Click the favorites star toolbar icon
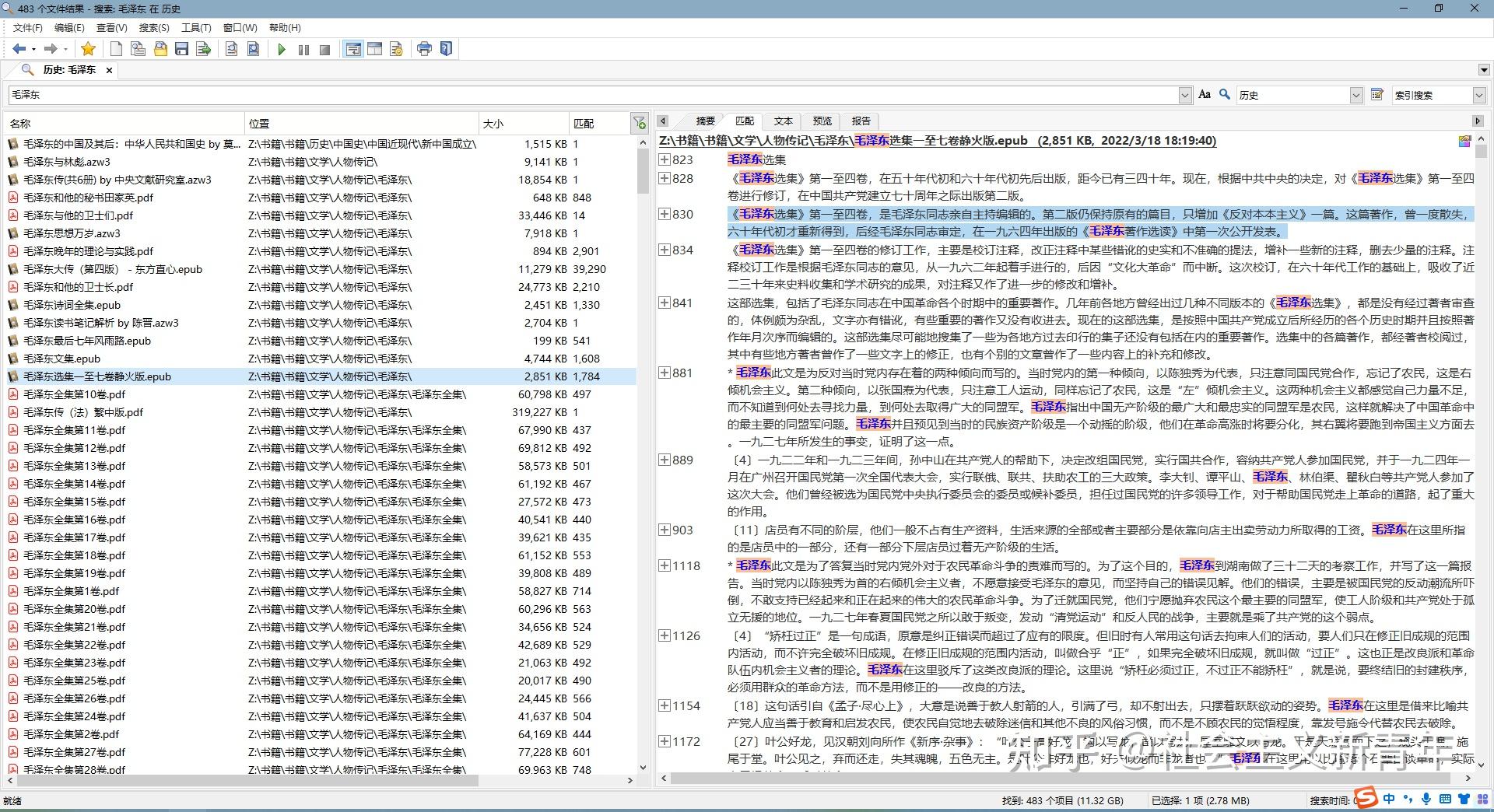The width and height of the screenshot is (1494, 812). pyautogui.click(x=88, y=48)
